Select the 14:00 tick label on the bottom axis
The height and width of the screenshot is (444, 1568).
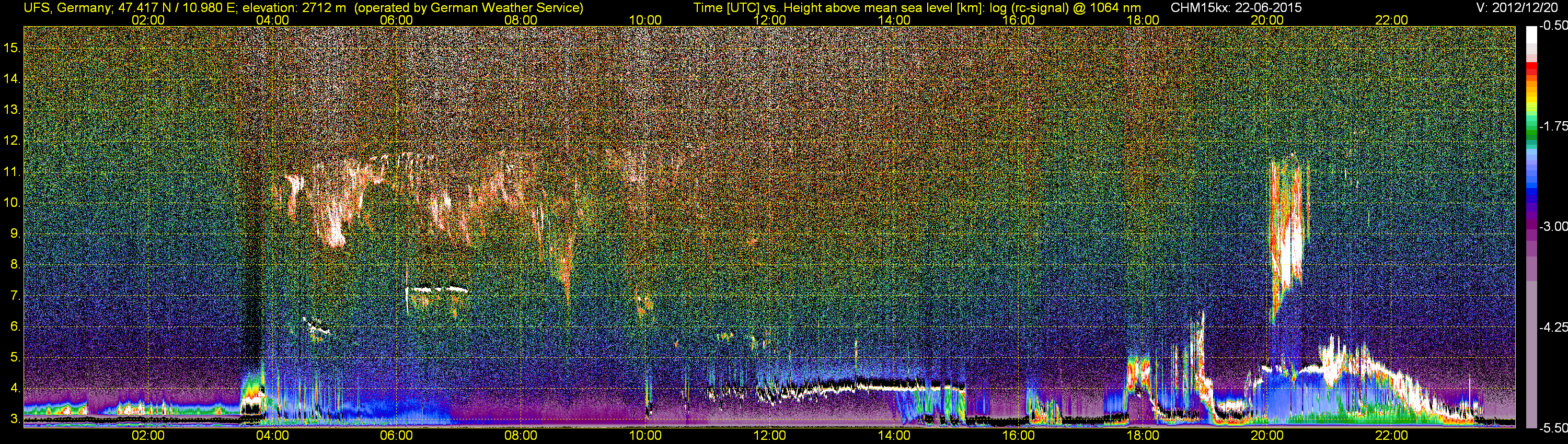click(894, 436)
